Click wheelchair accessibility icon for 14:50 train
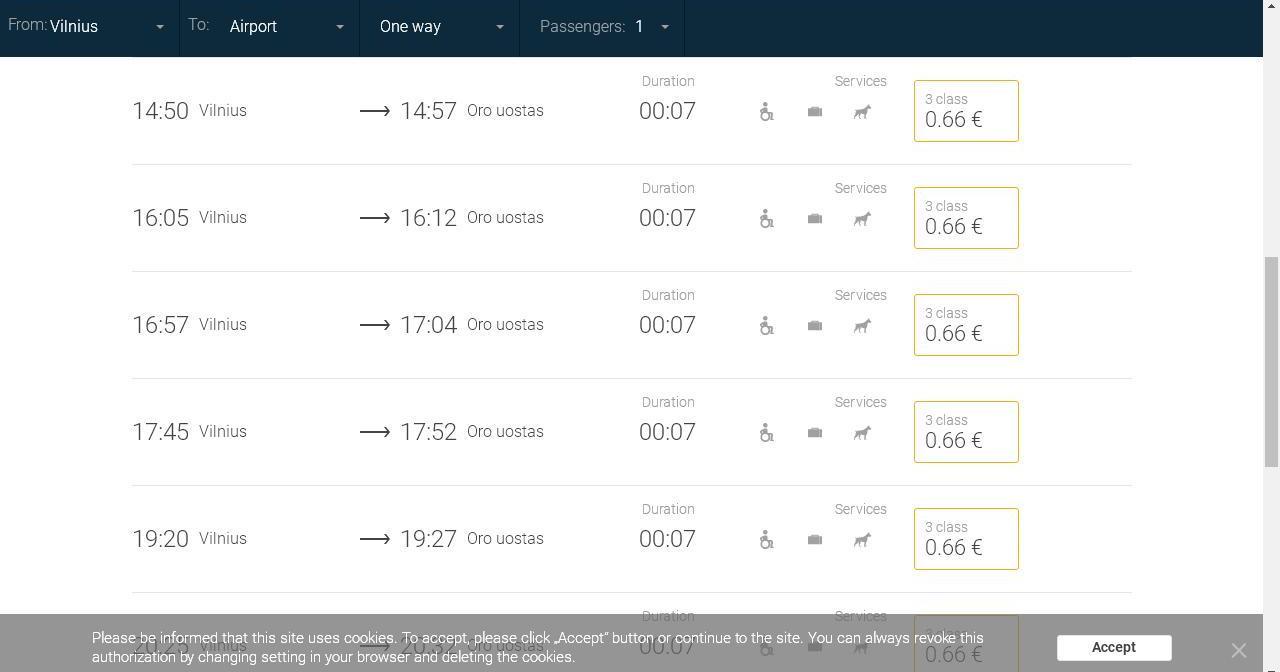The width and height of the screenshot is (1280, 672). tap(766, 112)
